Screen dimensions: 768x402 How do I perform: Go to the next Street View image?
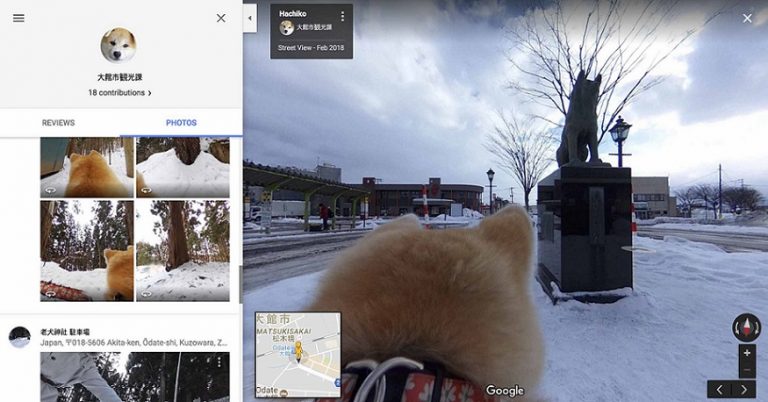(745, 389)
